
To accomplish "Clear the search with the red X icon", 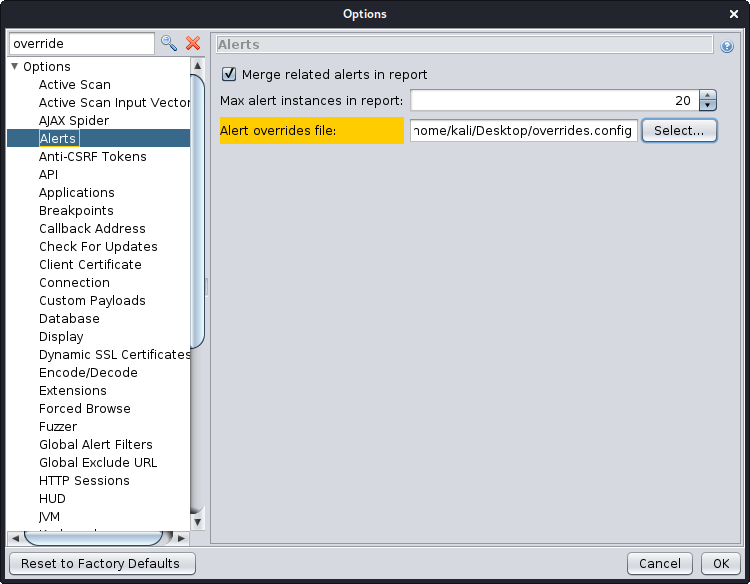I will [193, 44].
